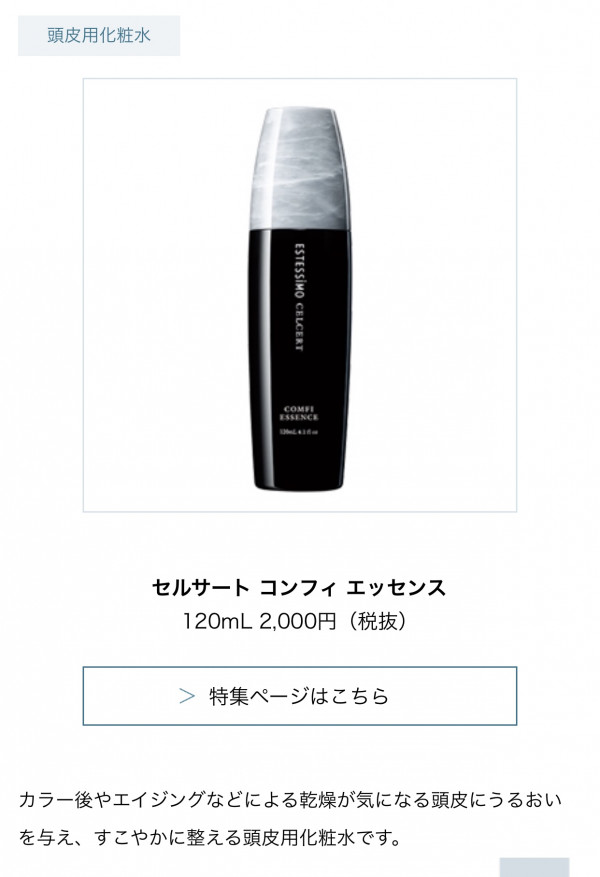Open the 特集ページはこちら feature page button
This screenshot has width=600, height=877.
tap(300, 696)
